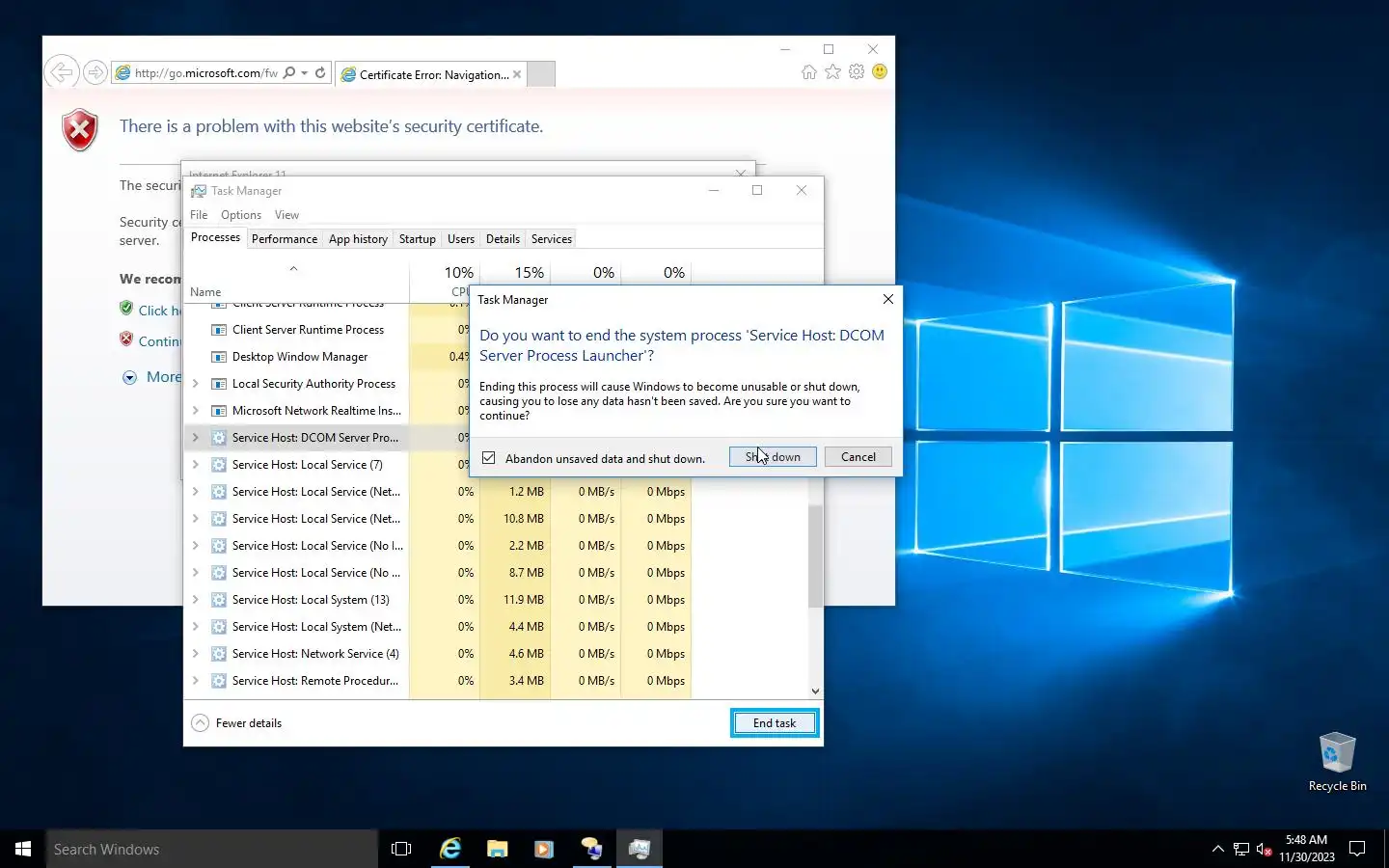Image resolution: width=1389 pixels, height=868 pixels.
Task: Click Internet Explorer Back button
Action: tap(62, 72)
